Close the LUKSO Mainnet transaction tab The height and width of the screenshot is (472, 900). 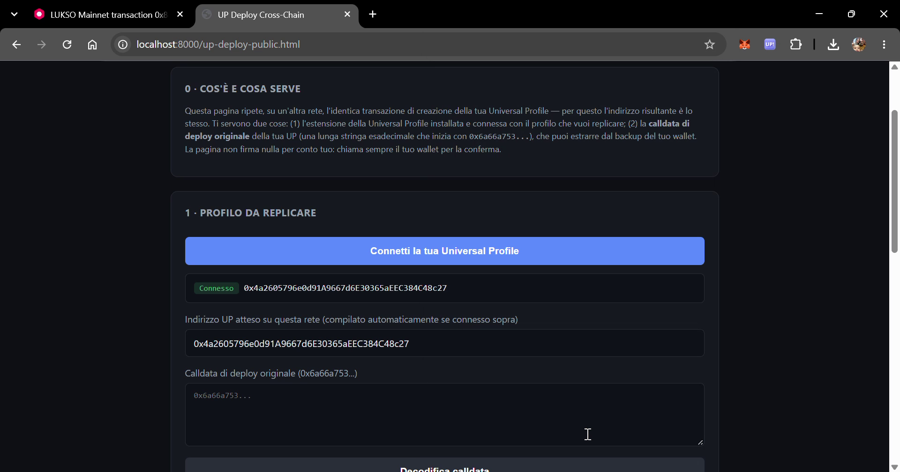point(180,14)
